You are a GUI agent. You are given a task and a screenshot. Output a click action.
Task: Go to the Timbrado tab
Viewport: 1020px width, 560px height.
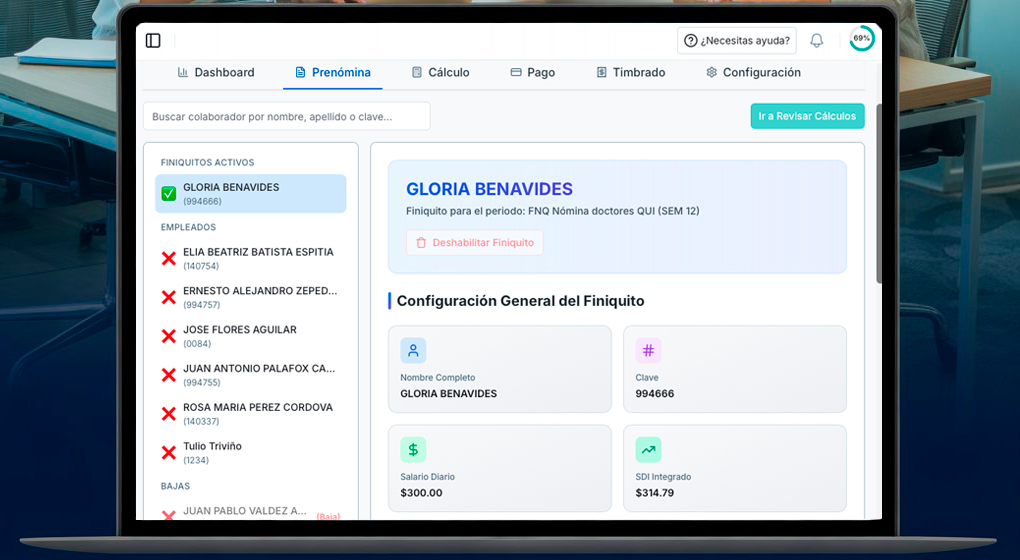click(x=630, y=72)
